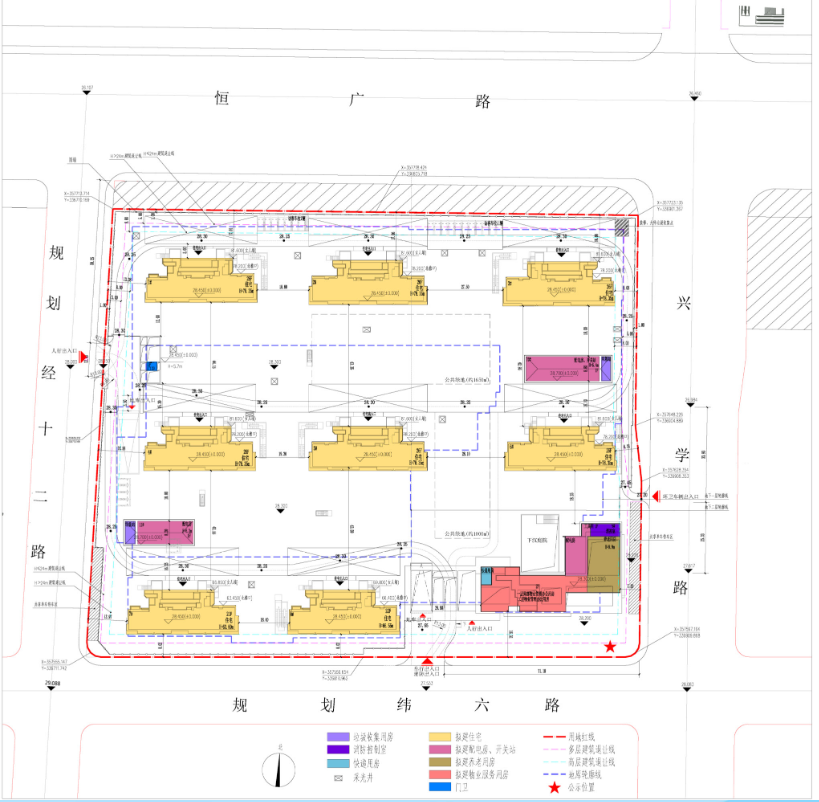Screen dimensions: 819x802
Task: Select the yellow 拟建住宅 legend swatch
Action: (x=440, y=739)
